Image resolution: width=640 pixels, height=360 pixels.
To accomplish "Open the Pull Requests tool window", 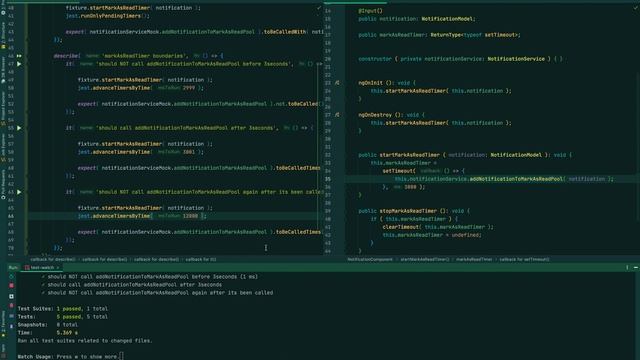I will pos(3,184).
